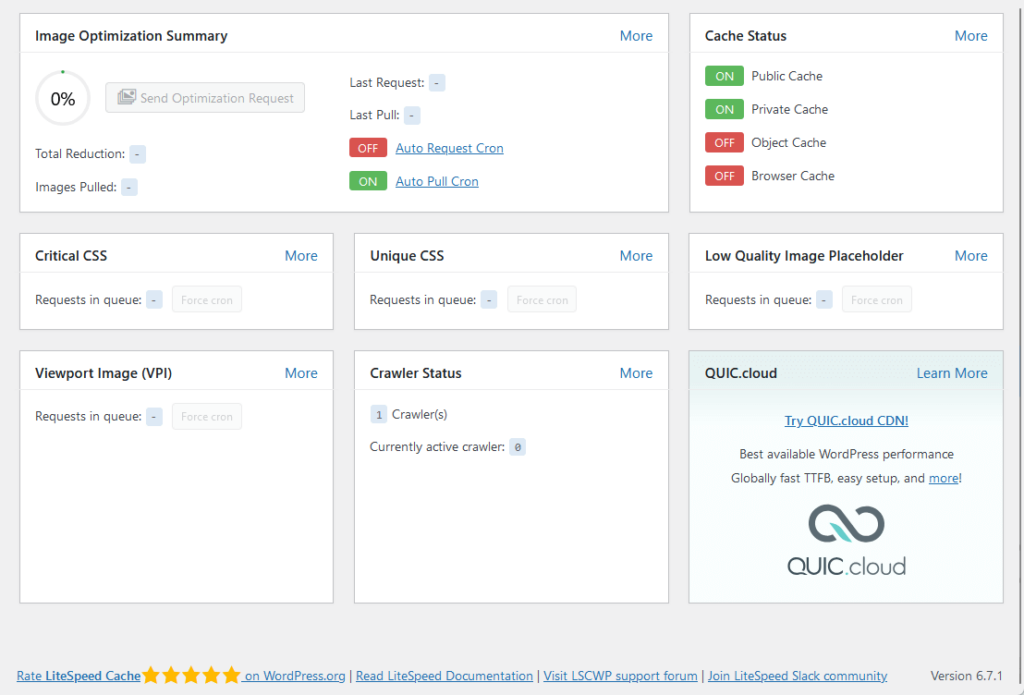Click the 0% optimization progress circle
The width and height of the screenshot is (1024, 695).
[63, 99]
